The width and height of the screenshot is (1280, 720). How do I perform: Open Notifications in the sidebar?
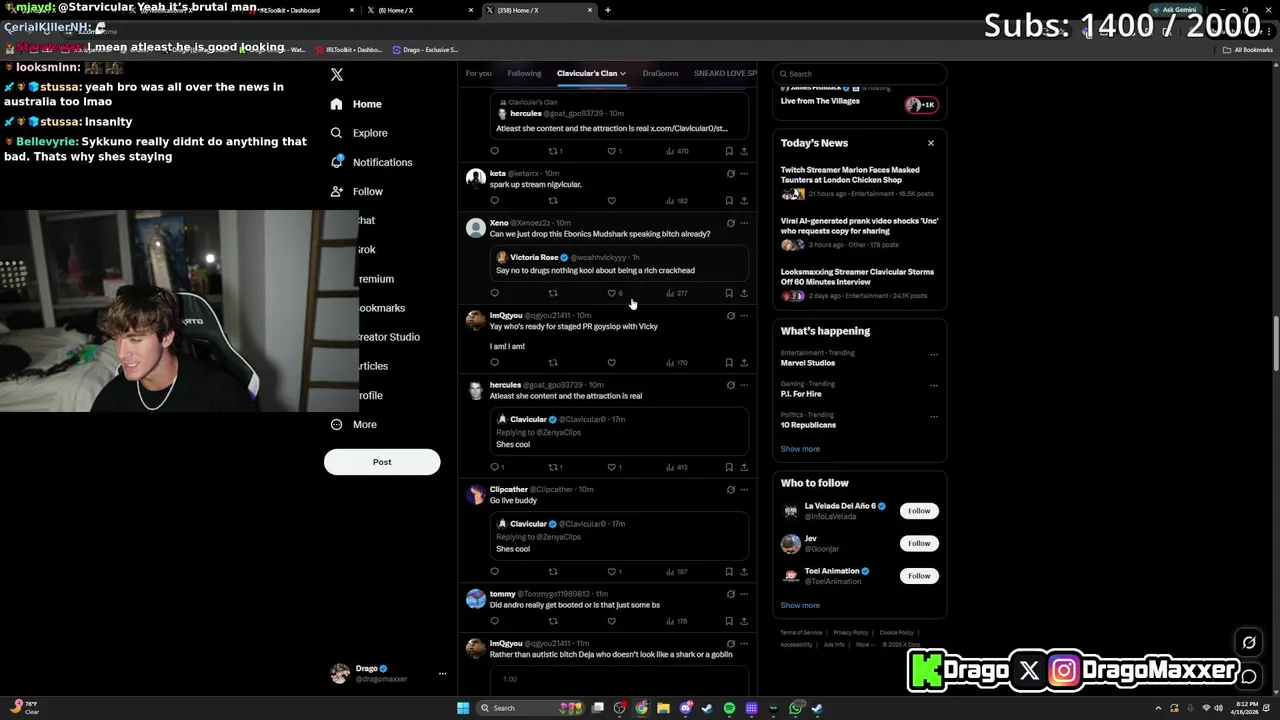point(370,162)
